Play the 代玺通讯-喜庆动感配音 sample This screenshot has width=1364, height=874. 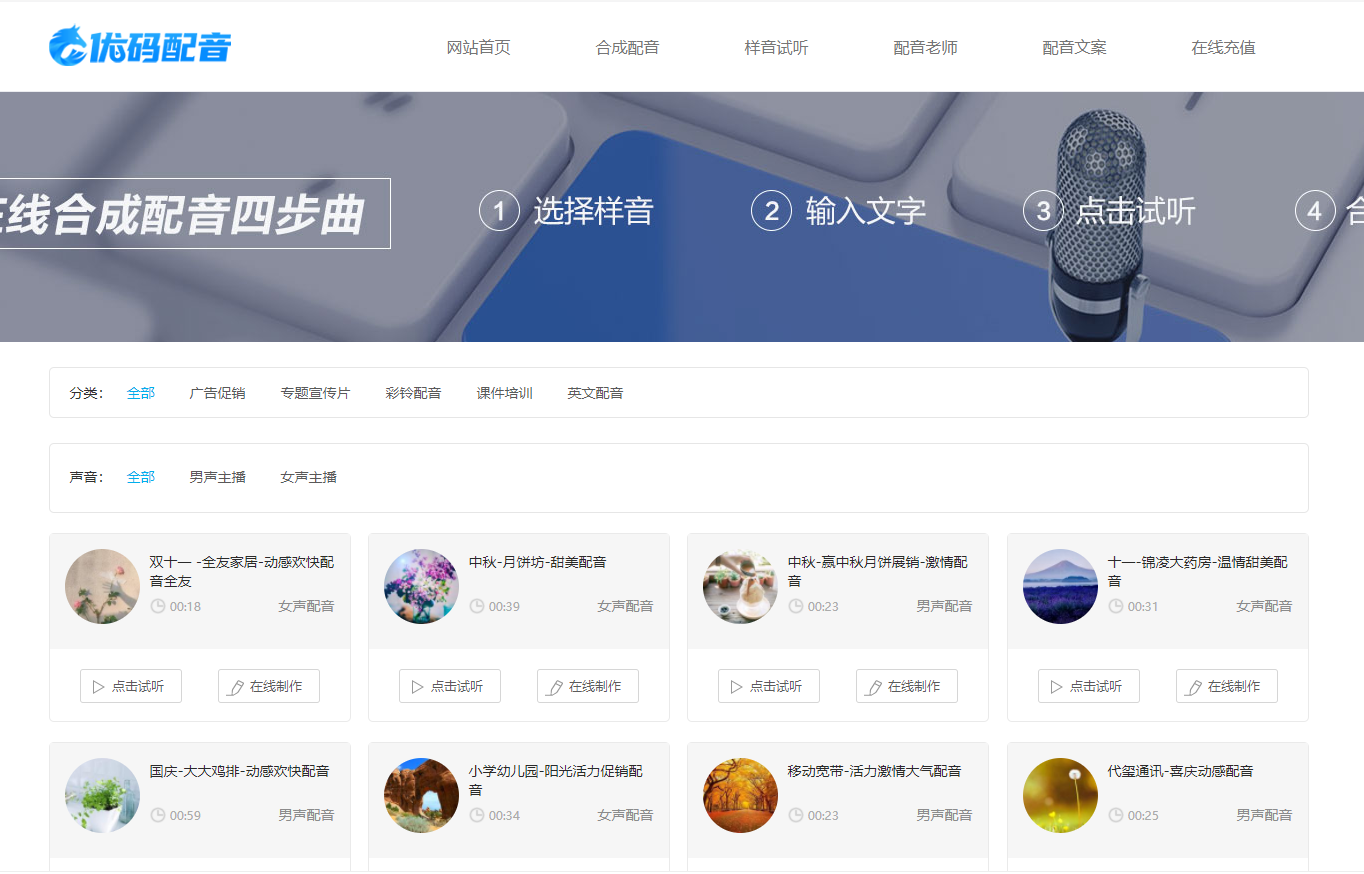click(x=1088, y=870)
